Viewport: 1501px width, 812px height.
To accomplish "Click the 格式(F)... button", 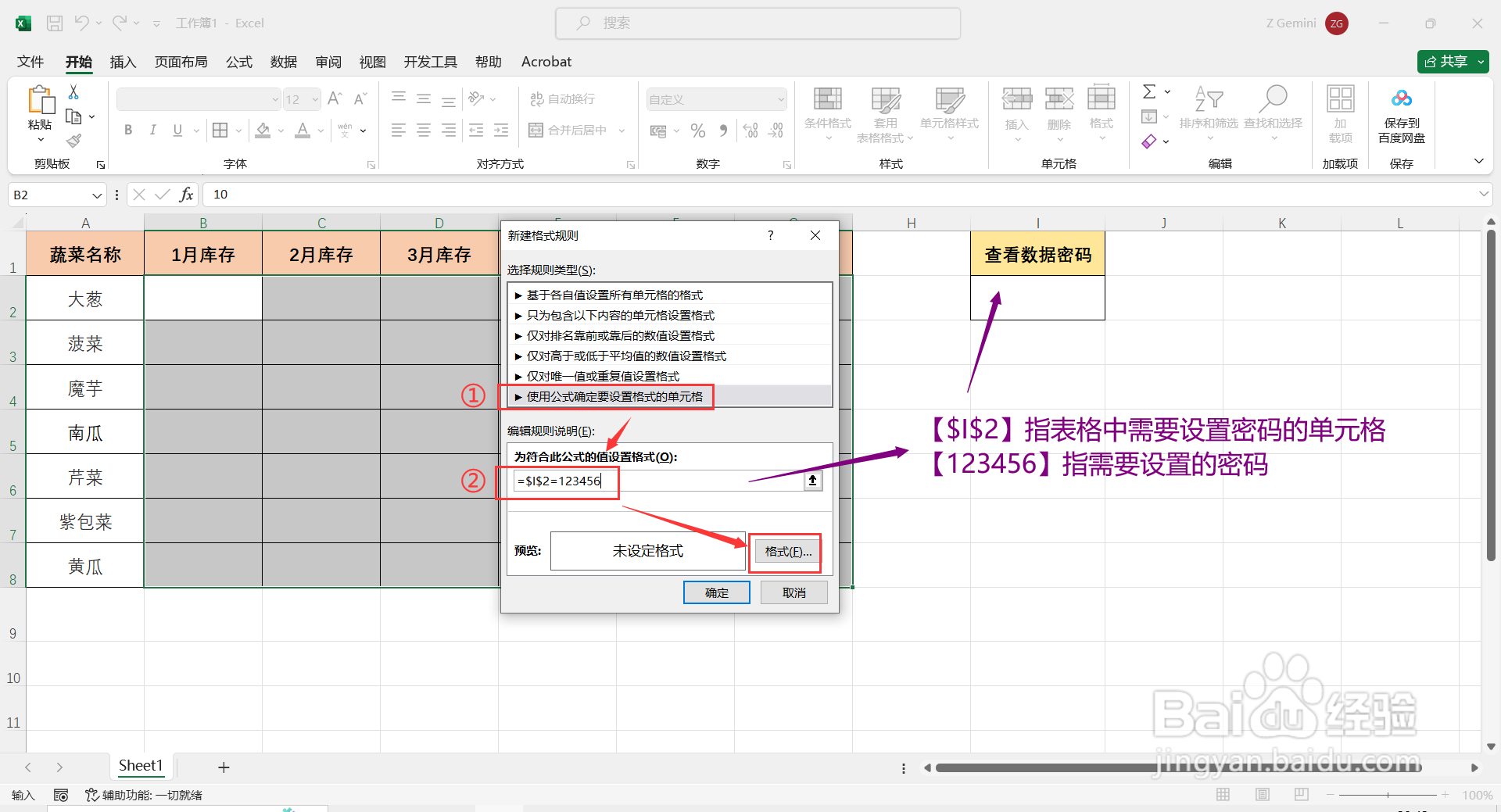I will pos(788,552).
